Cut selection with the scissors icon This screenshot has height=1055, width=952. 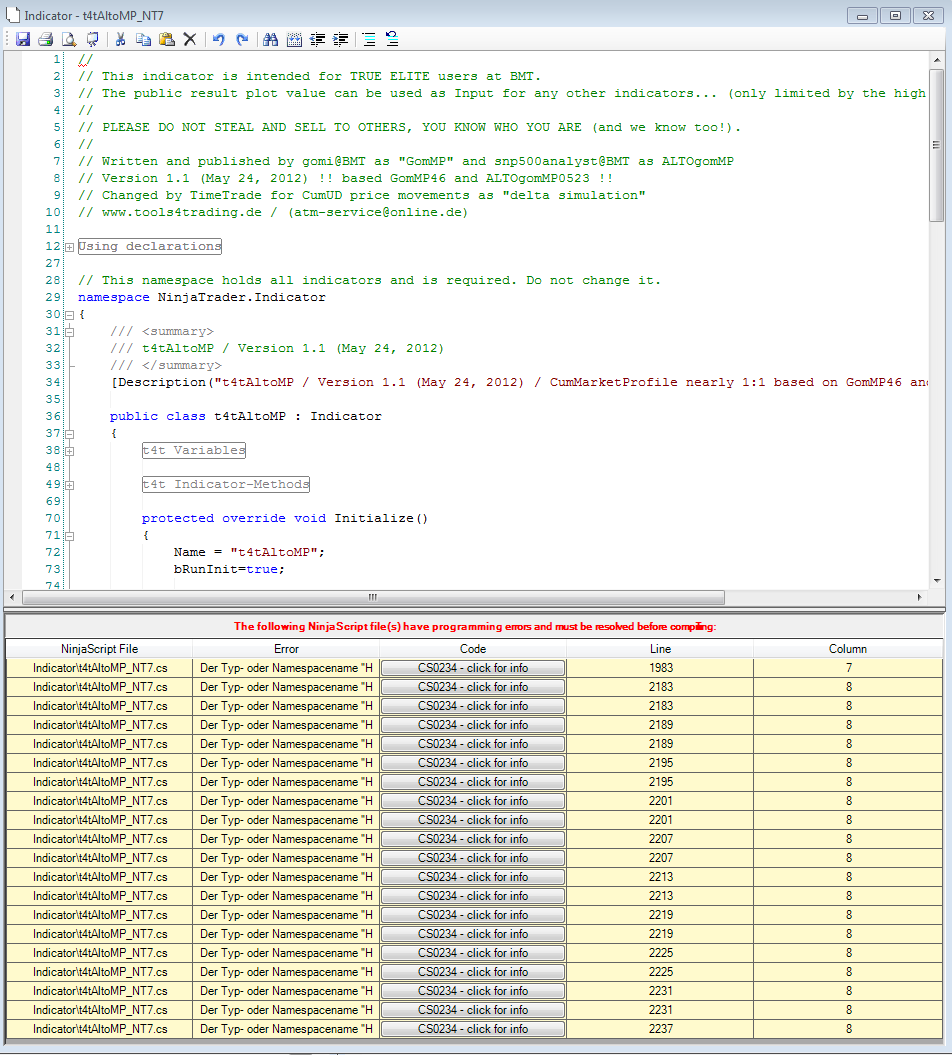click(120, 39)
